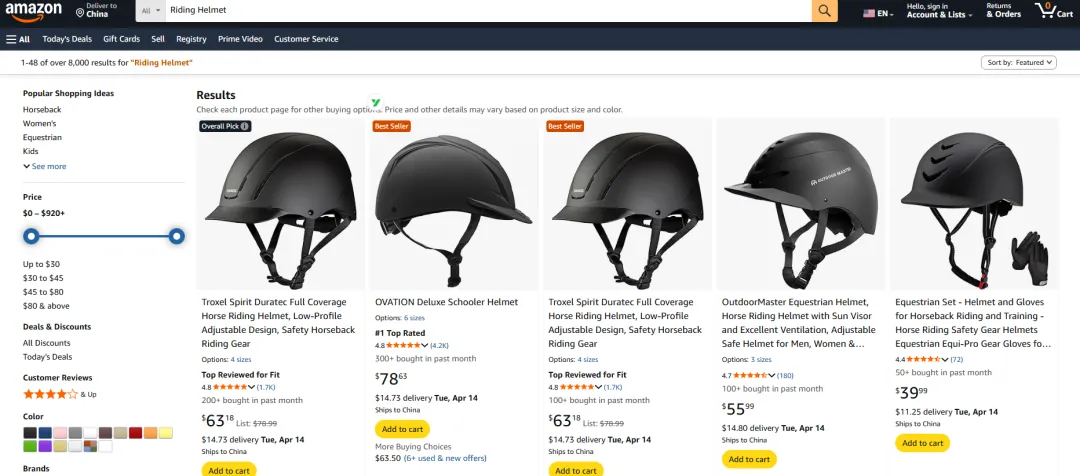Screen dimensions: 1080x476
Task: Open Today's Deals in navigation bar
Action: point(67,39)
